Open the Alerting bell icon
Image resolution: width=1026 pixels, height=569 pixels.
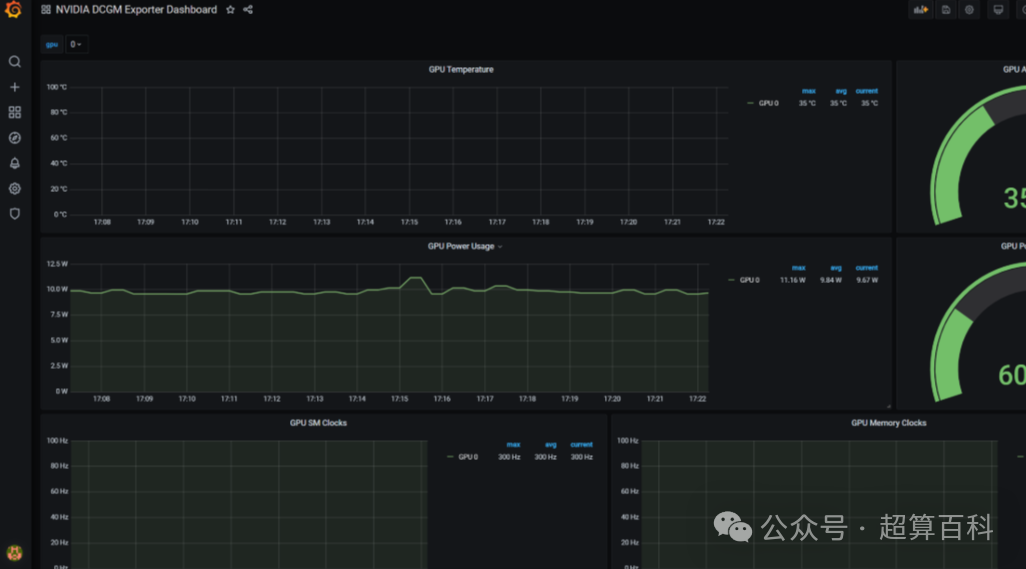(x=14, y=164)
